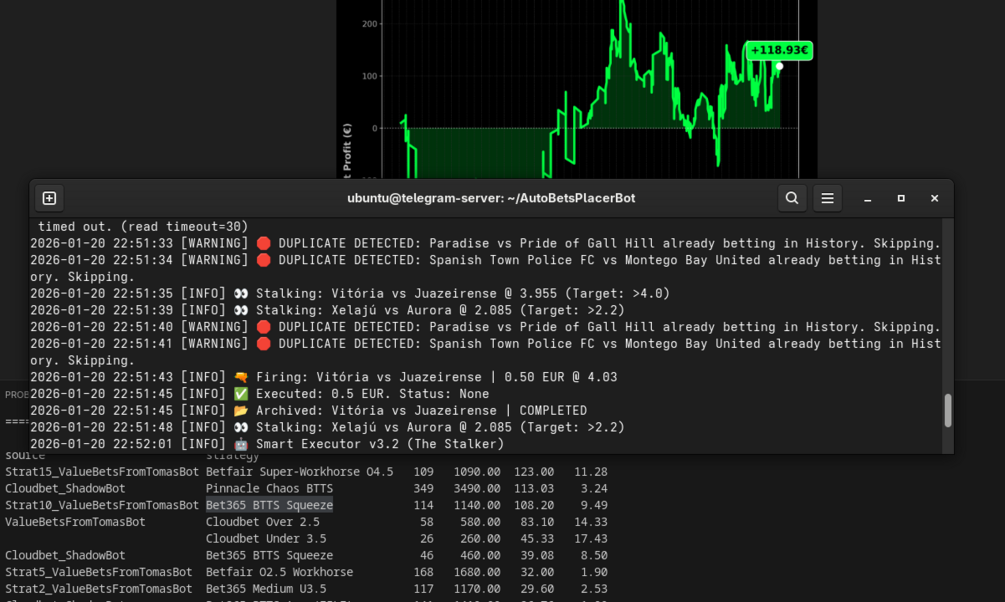The image size is (1005, 602).
Task: Click the terminal vertical scrollbar thumb
Action: click(948, 410)
